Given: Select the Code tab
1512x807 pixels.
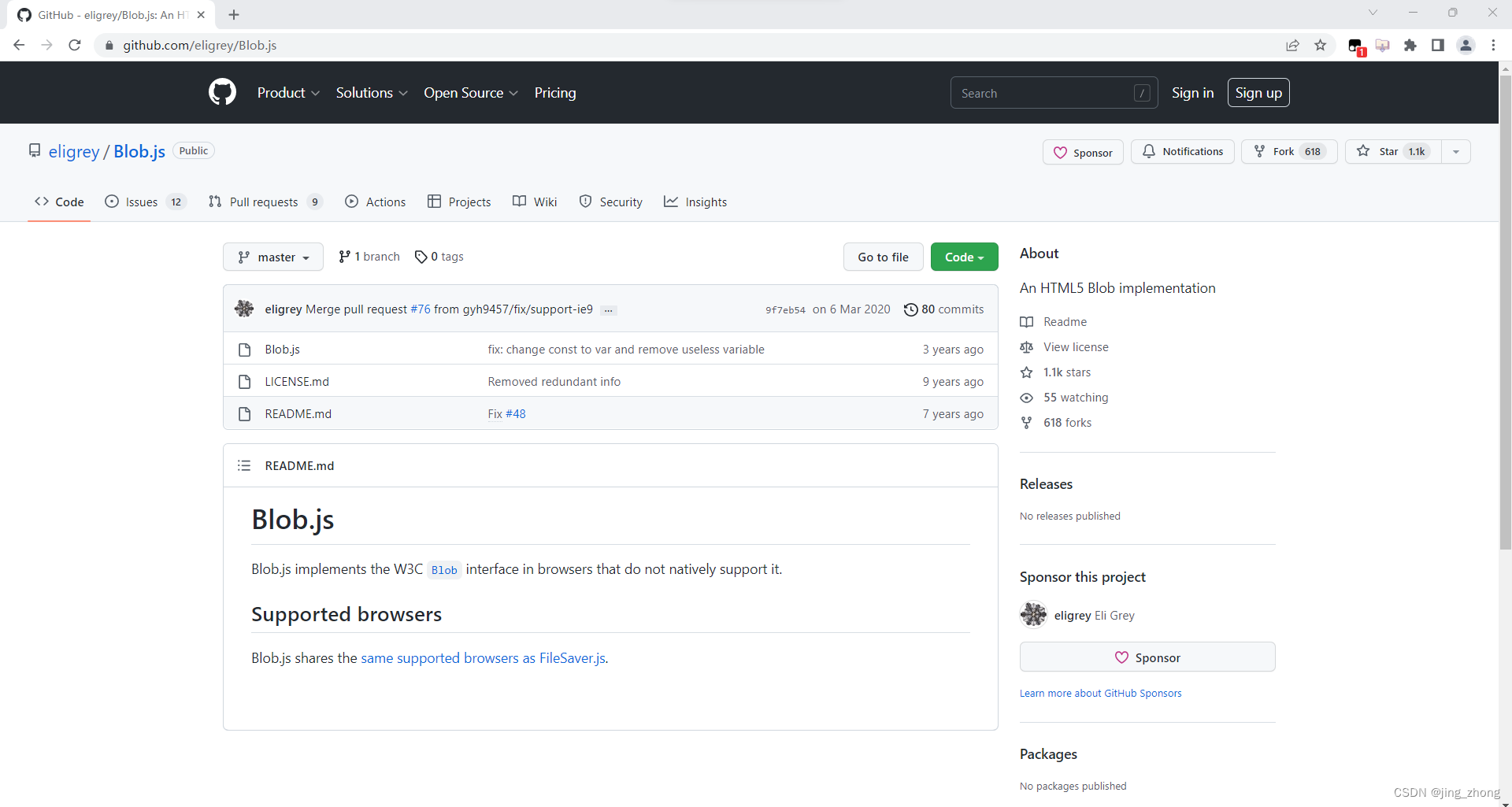Looking at the screenshot, I should (x=59, y=202).
